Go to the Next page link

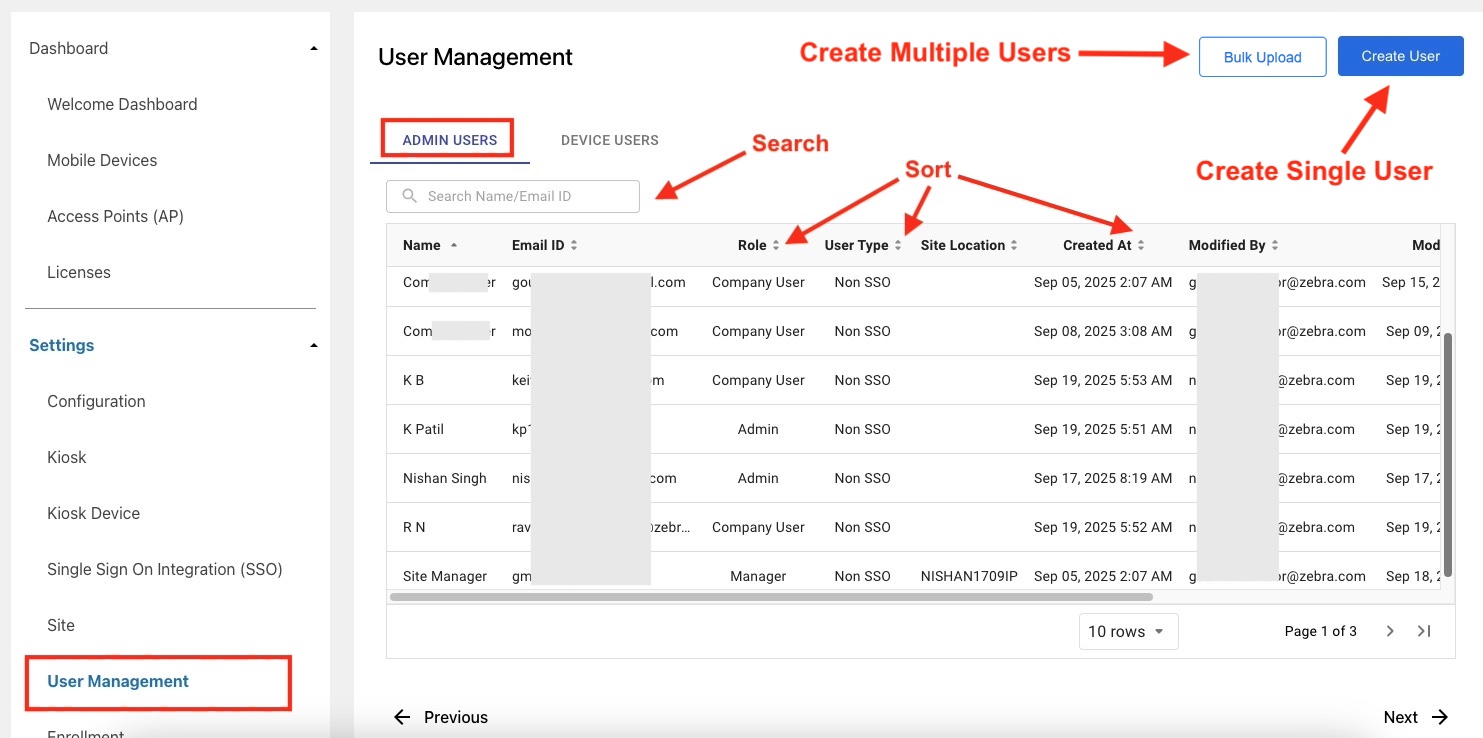pos(1415,717)
